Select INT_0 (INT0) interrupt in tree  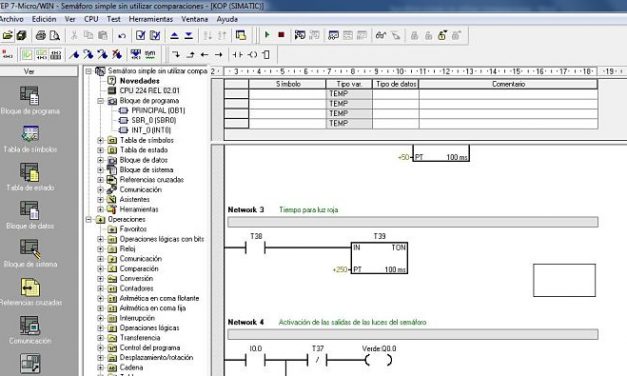(151, 130)
